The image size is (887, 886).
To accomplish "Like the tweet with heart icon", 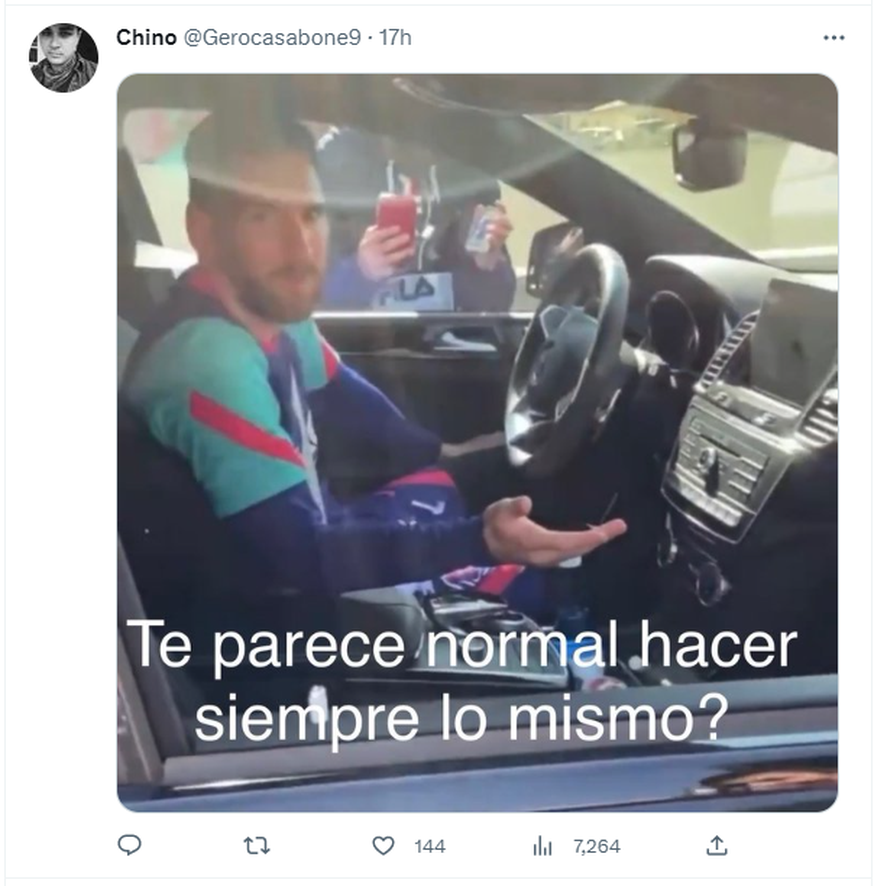I will pyautogui.click(x=383, y=846).
